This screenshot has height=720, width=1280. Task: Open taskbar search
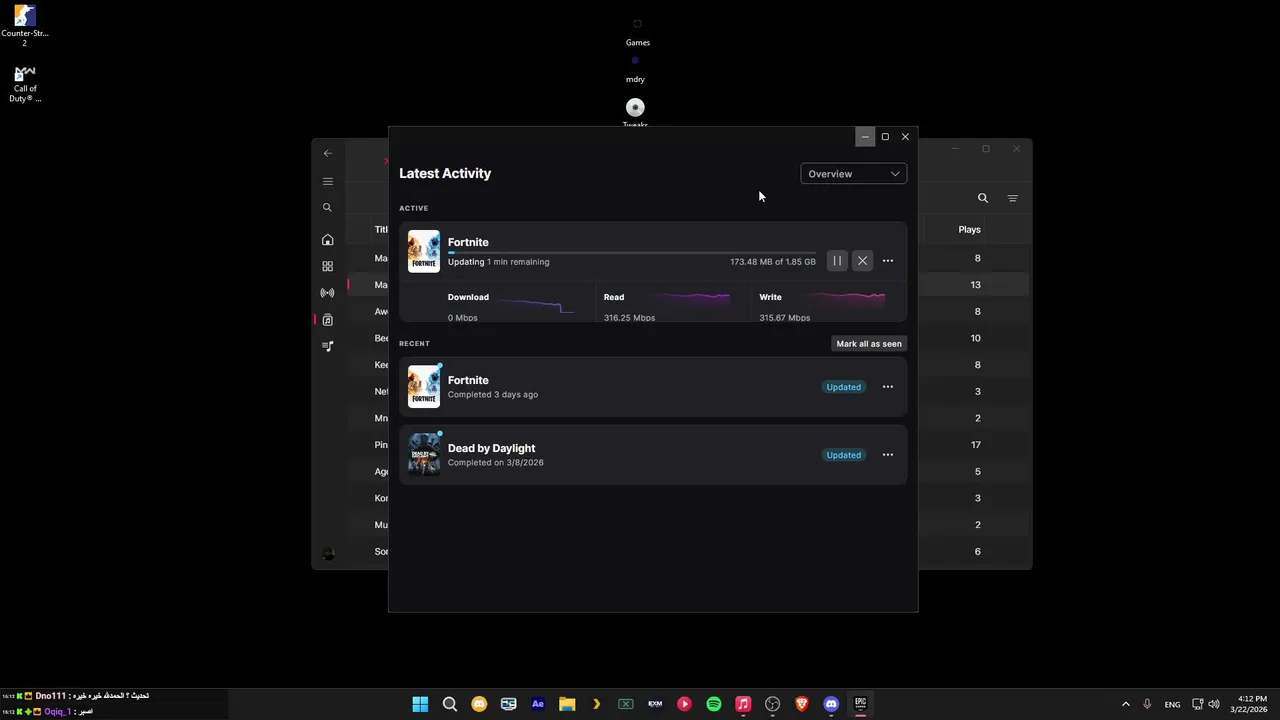(450, 704)
